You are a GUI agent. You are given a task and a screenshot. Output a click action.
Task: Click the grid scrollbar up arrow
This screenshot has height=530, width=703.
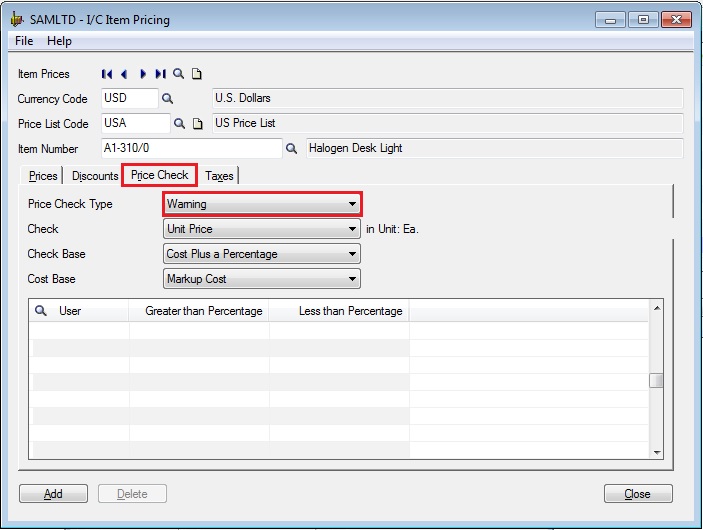[x=657, y=308]
